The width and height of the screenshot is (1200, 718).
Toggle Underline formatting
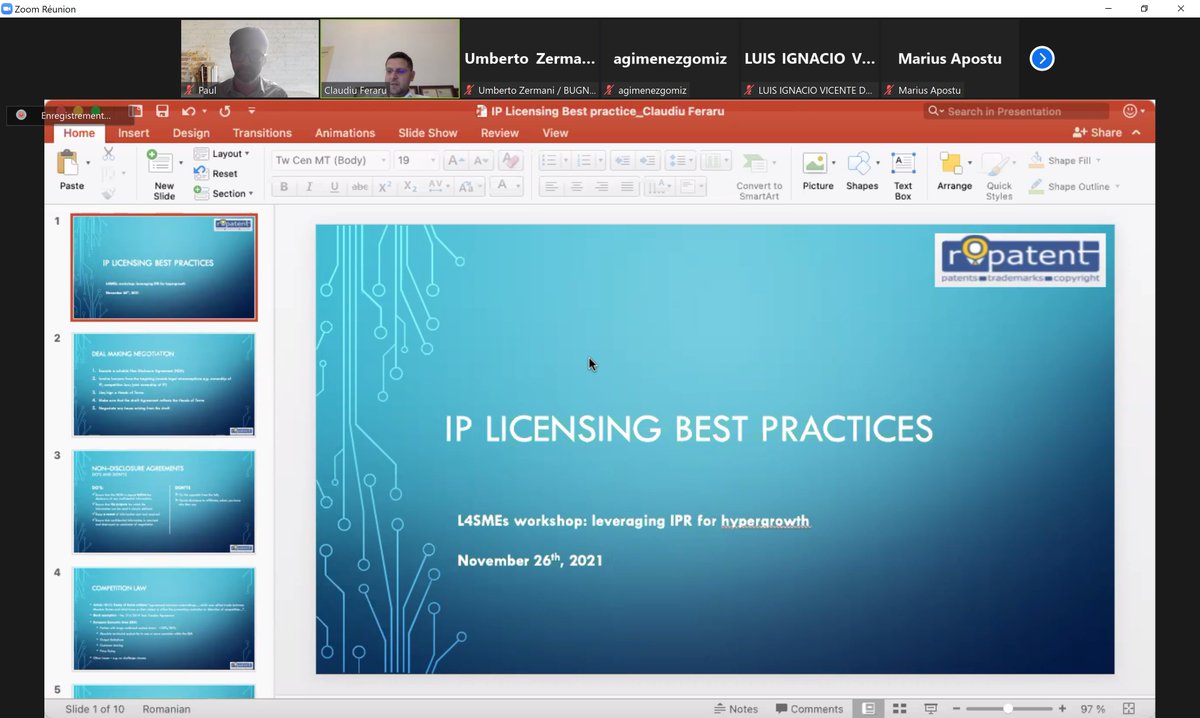pyautogui.click(x=334, y=186)
